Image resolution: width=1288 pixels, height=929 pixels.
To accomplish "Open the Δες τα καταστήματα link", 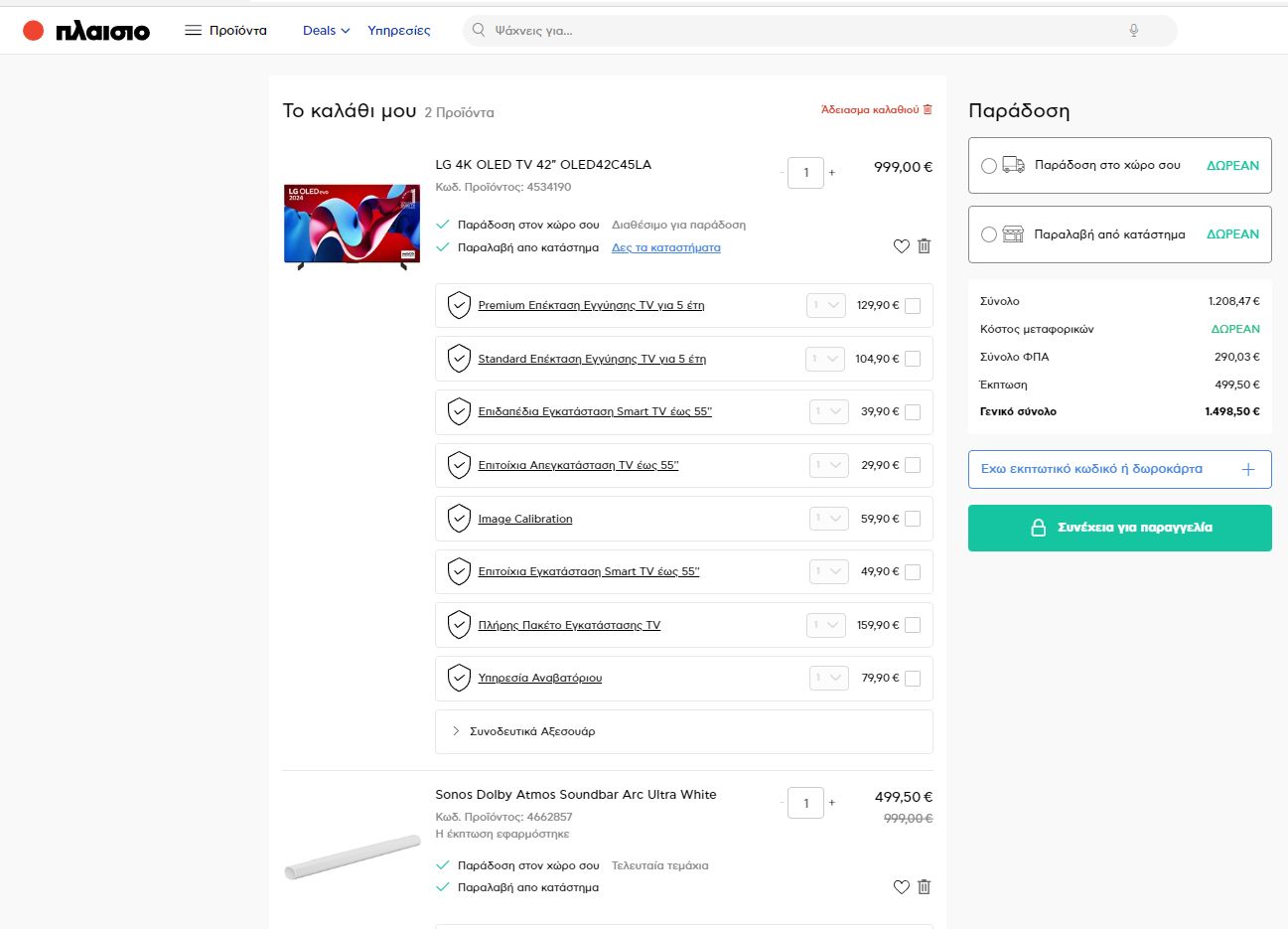I will pos(665,247).
